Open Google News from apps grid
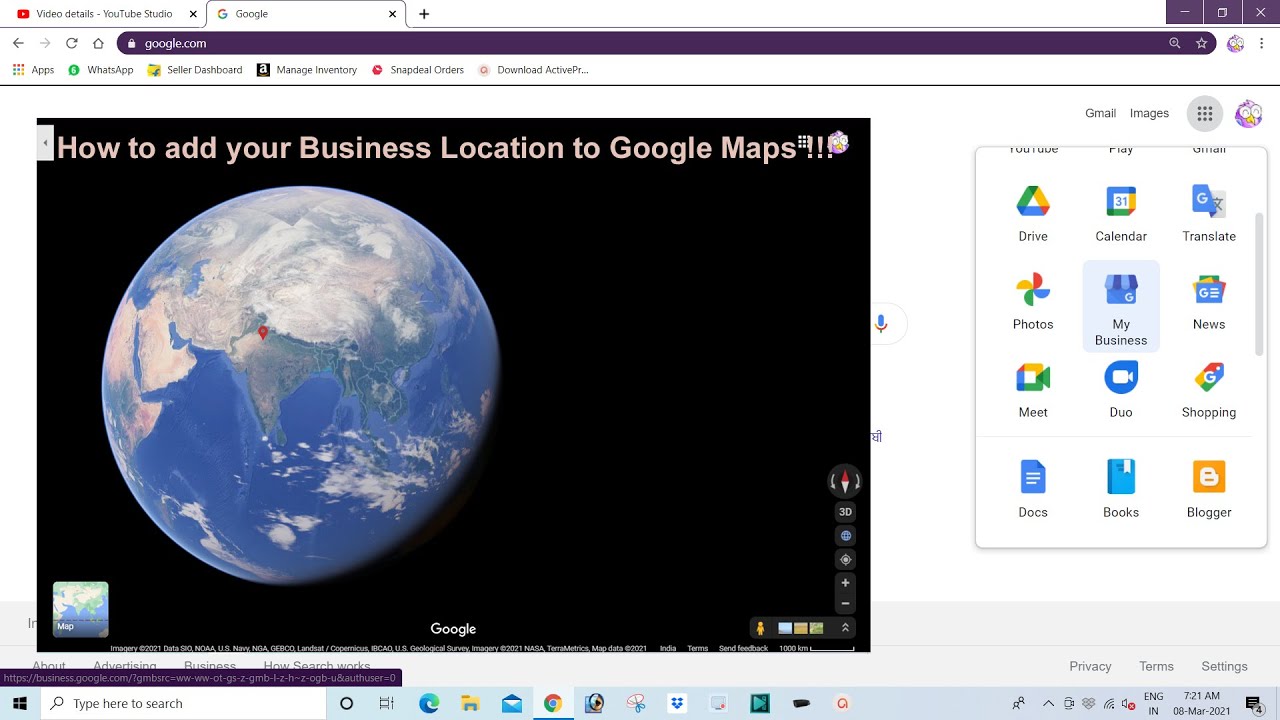This screenshot has height=720, width=1280. (x=1209, y=302)
